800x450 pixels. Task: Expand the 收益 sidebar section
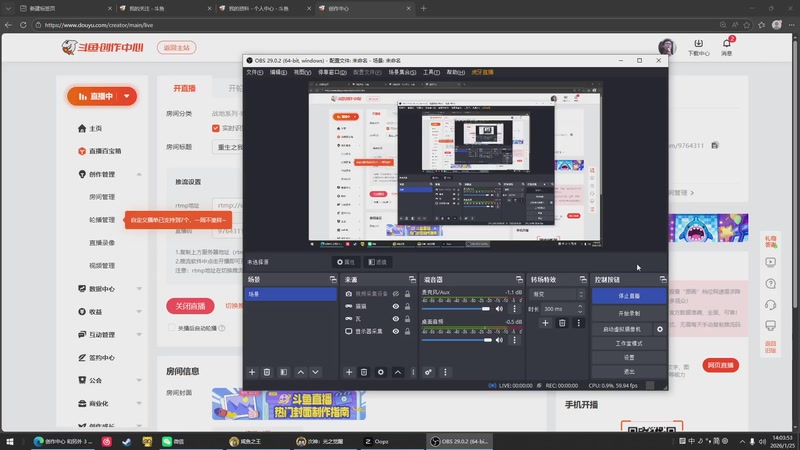tap(139, 312)
